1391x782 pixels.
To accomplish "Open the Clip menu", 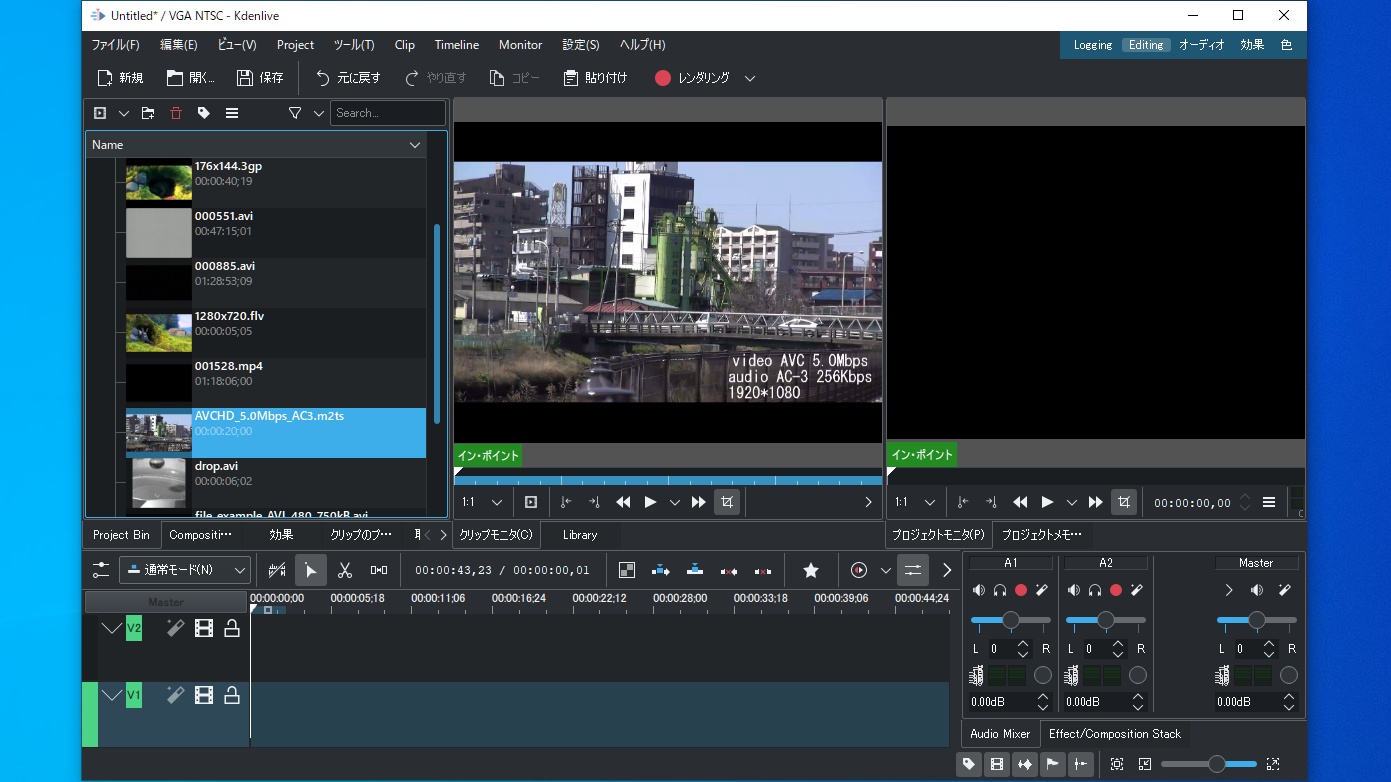I will (405, 45).
